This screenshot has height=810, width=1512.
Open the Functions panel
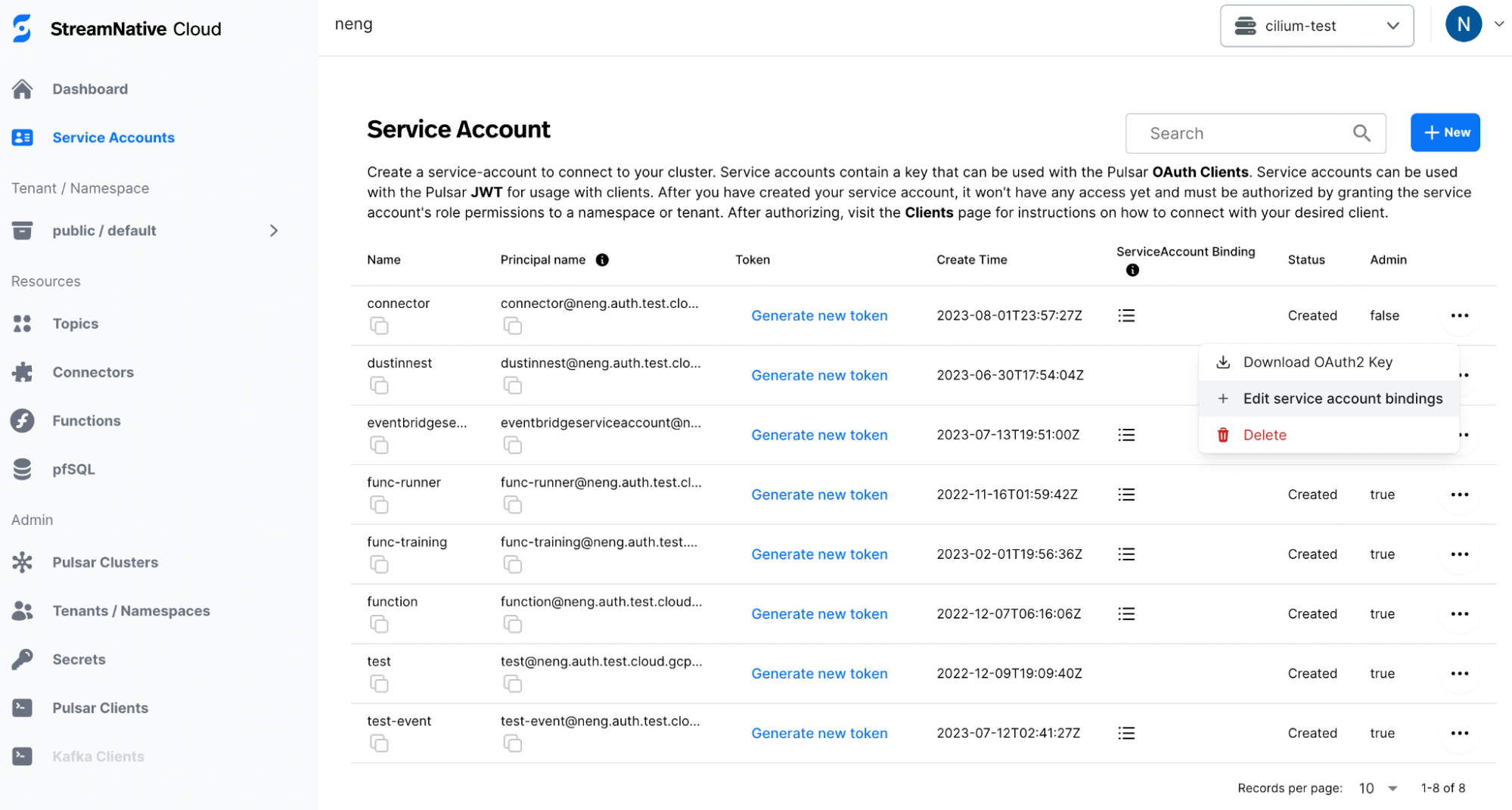tap(85, 421)
